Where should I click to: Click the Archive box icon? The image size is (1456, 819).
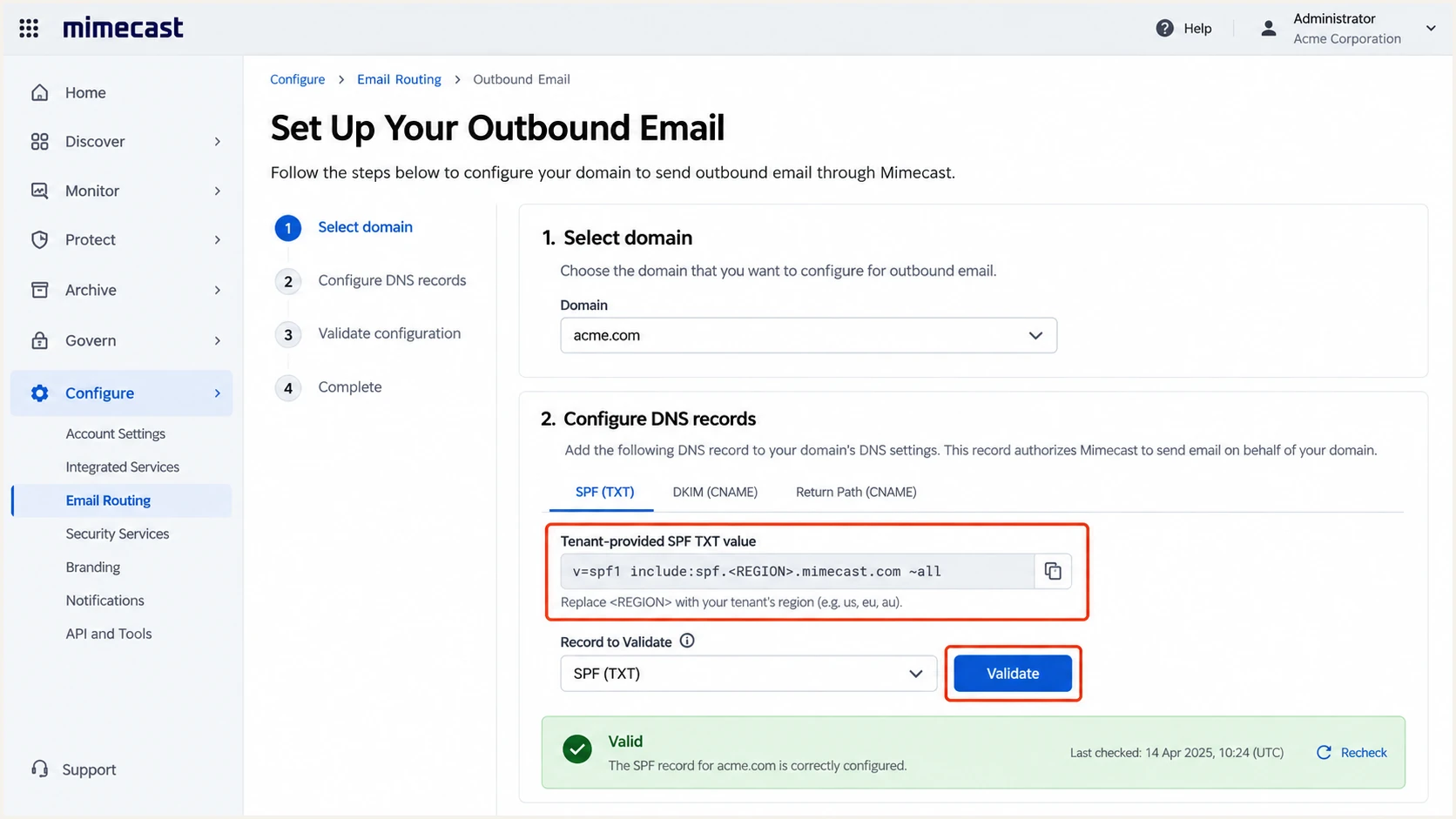(40, 290)
